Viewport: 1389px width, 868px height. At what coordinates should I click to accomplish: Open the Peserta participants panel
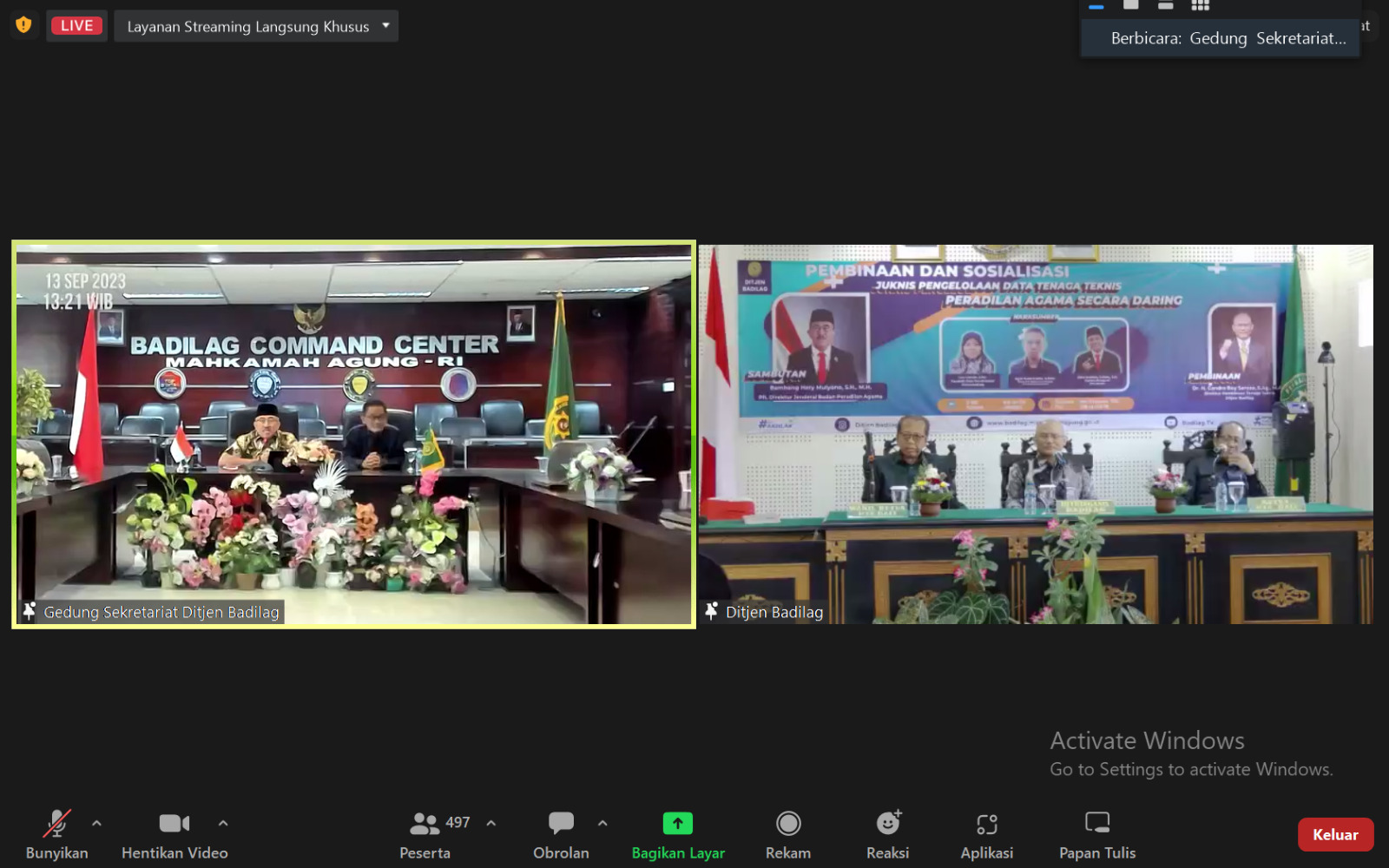(425, 833)
